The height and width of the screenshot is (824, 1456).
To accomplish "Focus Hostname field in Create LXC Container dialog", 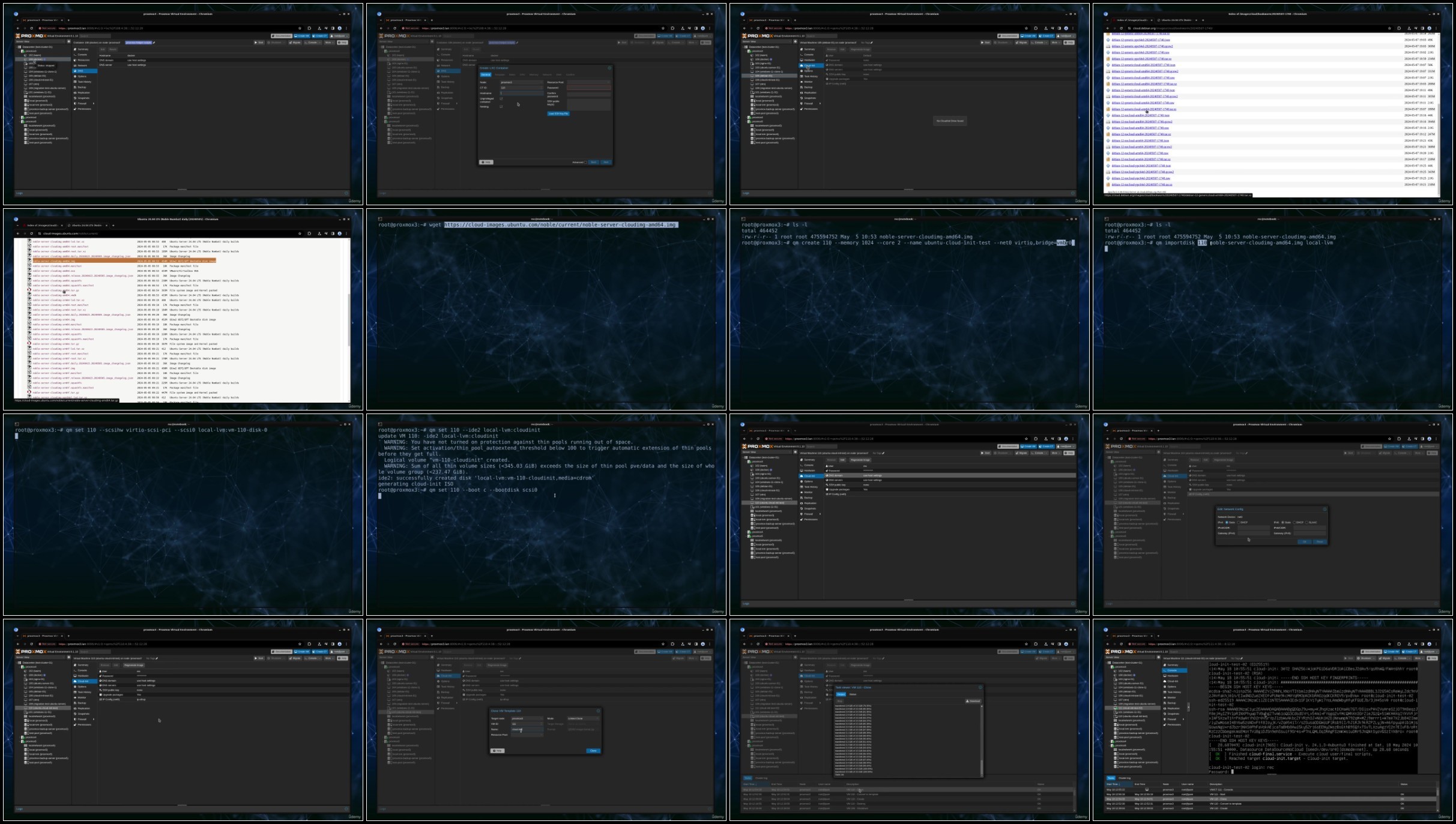I will tap(522, 93).
